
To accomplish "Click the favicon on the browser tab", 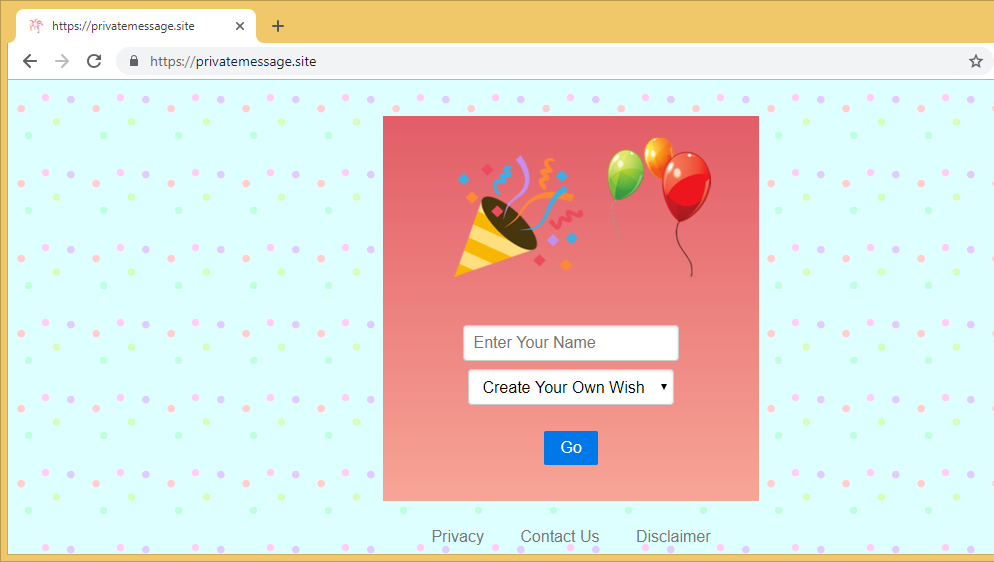I will [x=36, y=26].
